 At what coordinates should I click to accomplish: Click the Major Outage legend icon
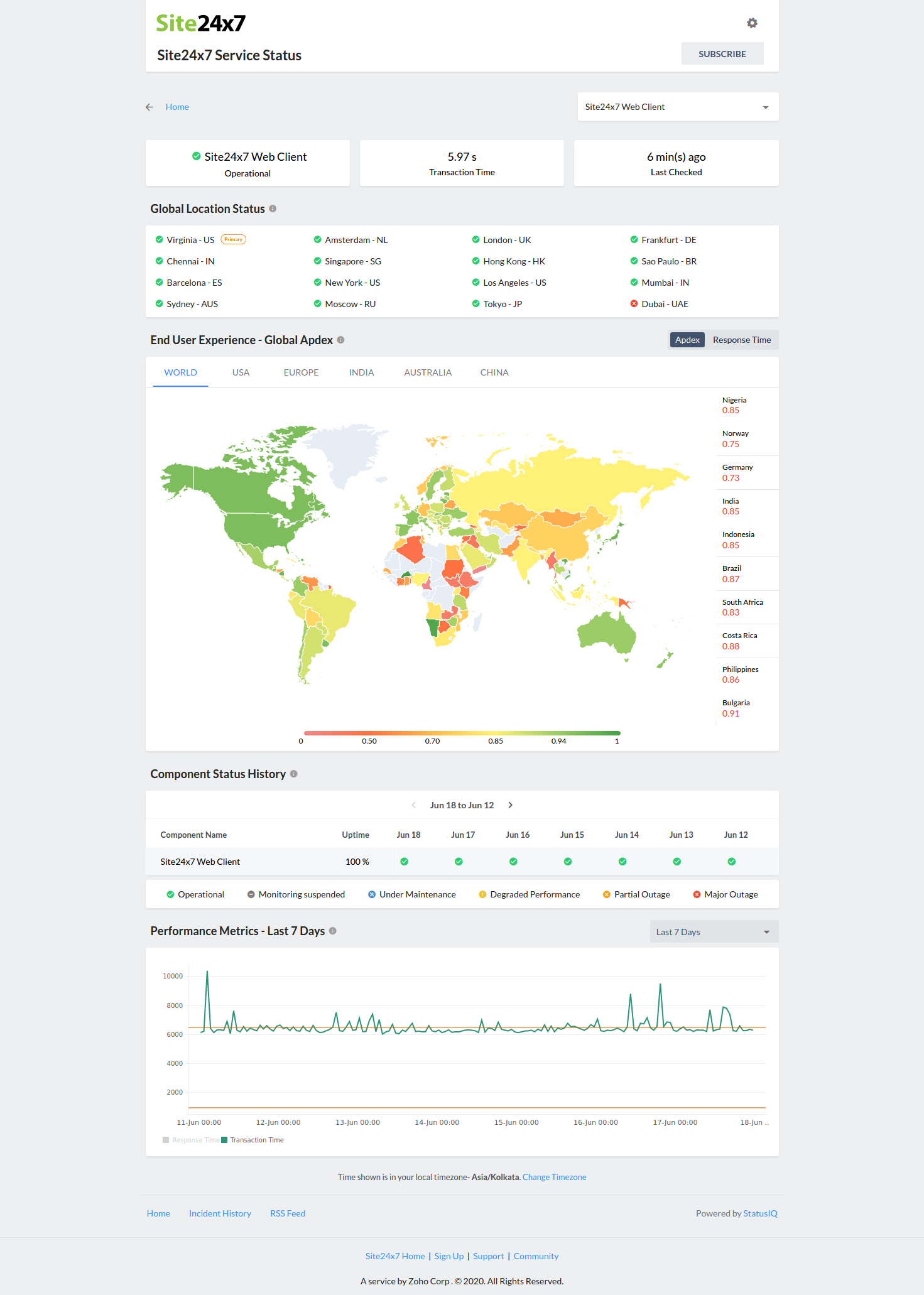[x=697, y=894]
